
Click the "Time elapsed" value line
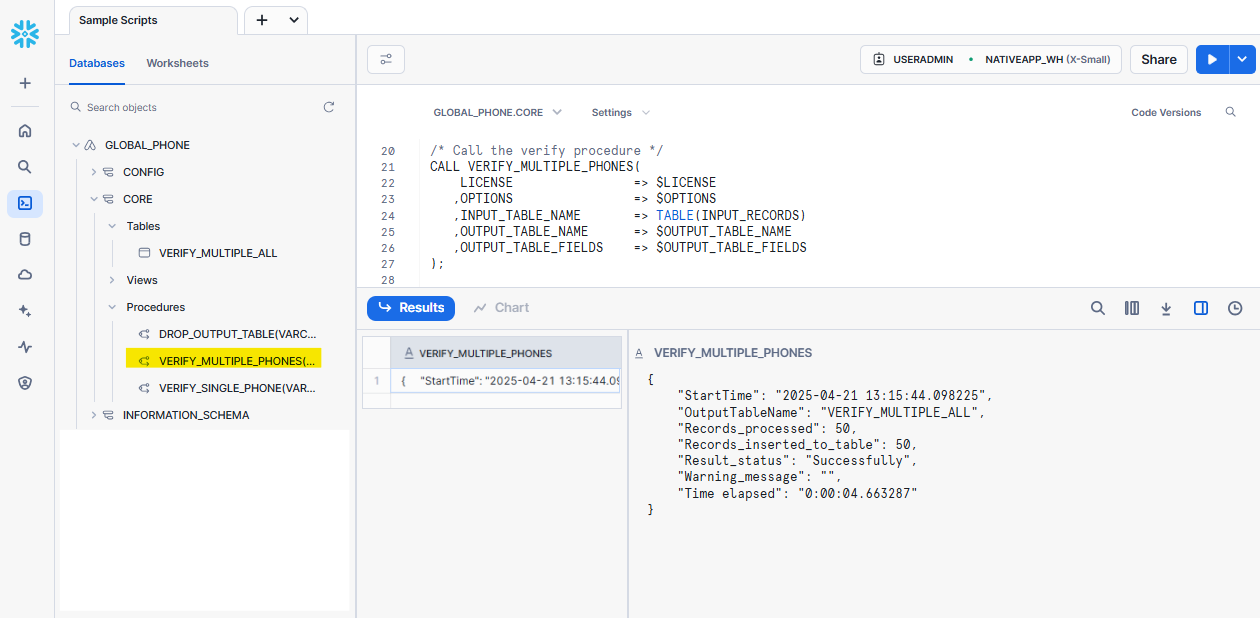tap(797, 493)
